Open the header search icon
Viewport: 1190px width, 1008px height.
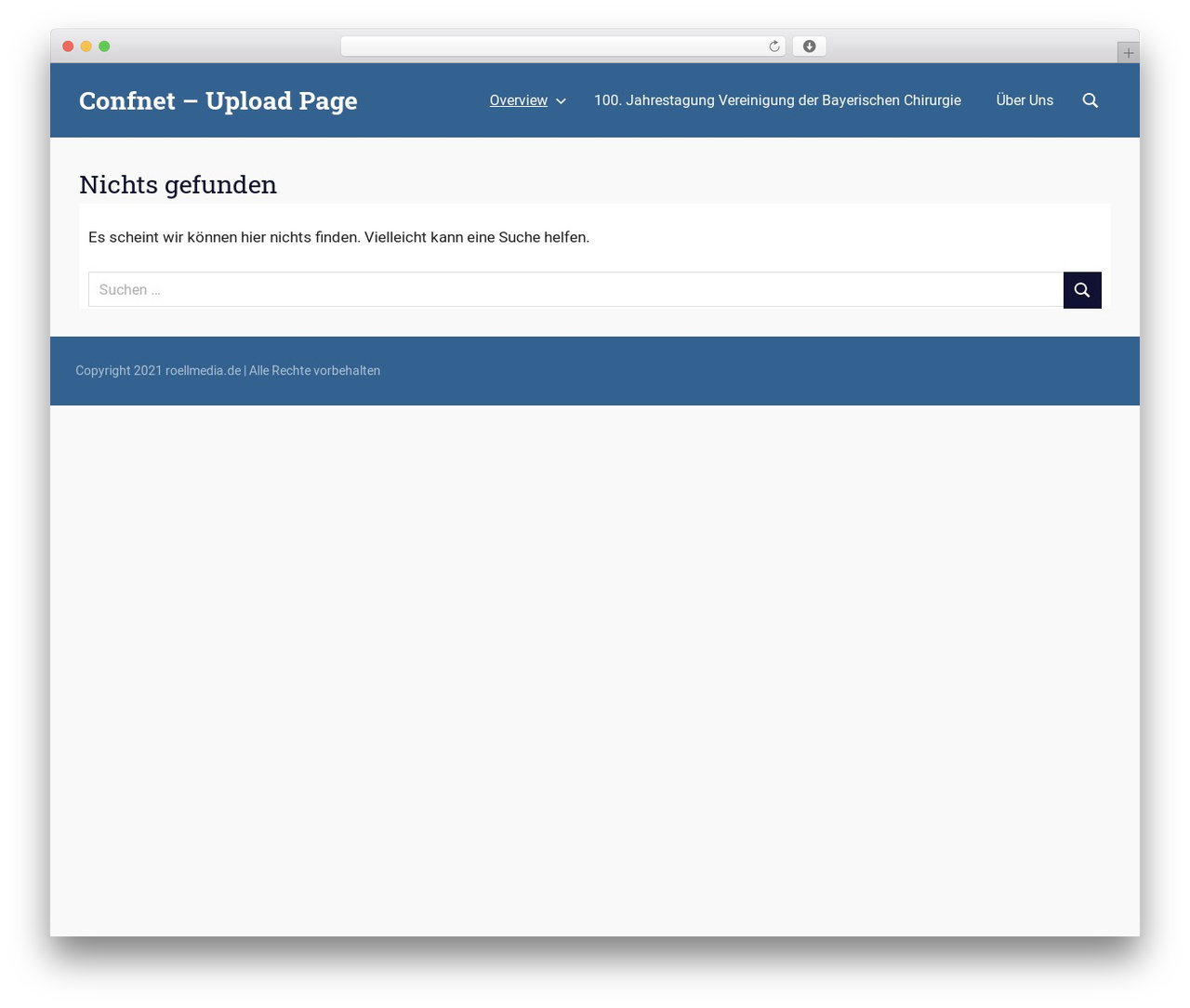(1091, 100)
